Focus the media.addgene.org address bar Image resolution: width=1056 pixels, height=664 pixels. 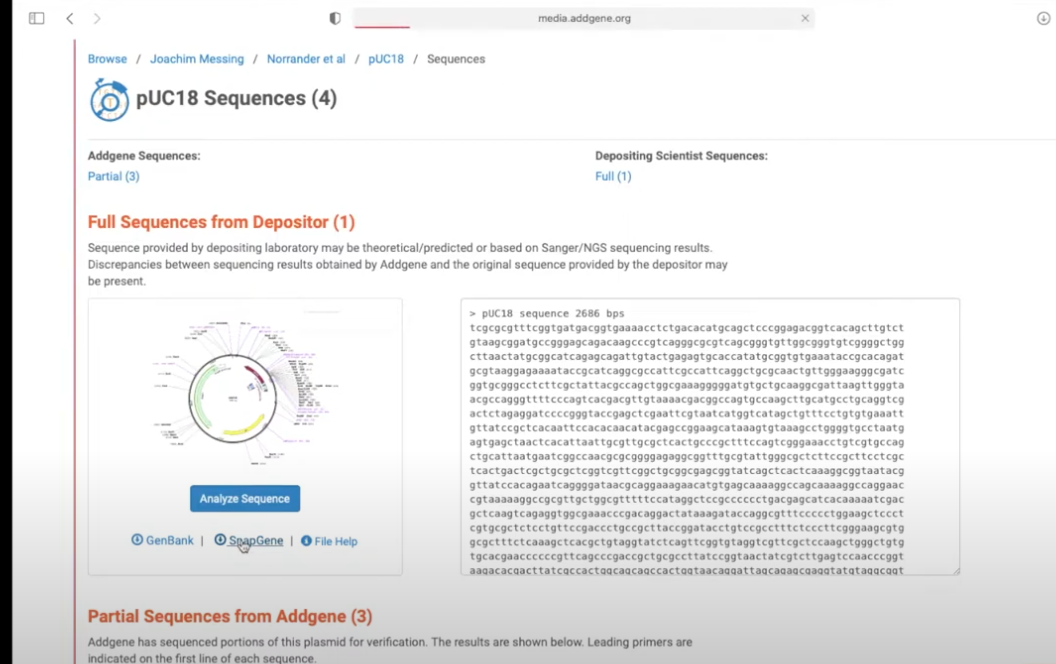pyautogui.click(x=584, y=18)
